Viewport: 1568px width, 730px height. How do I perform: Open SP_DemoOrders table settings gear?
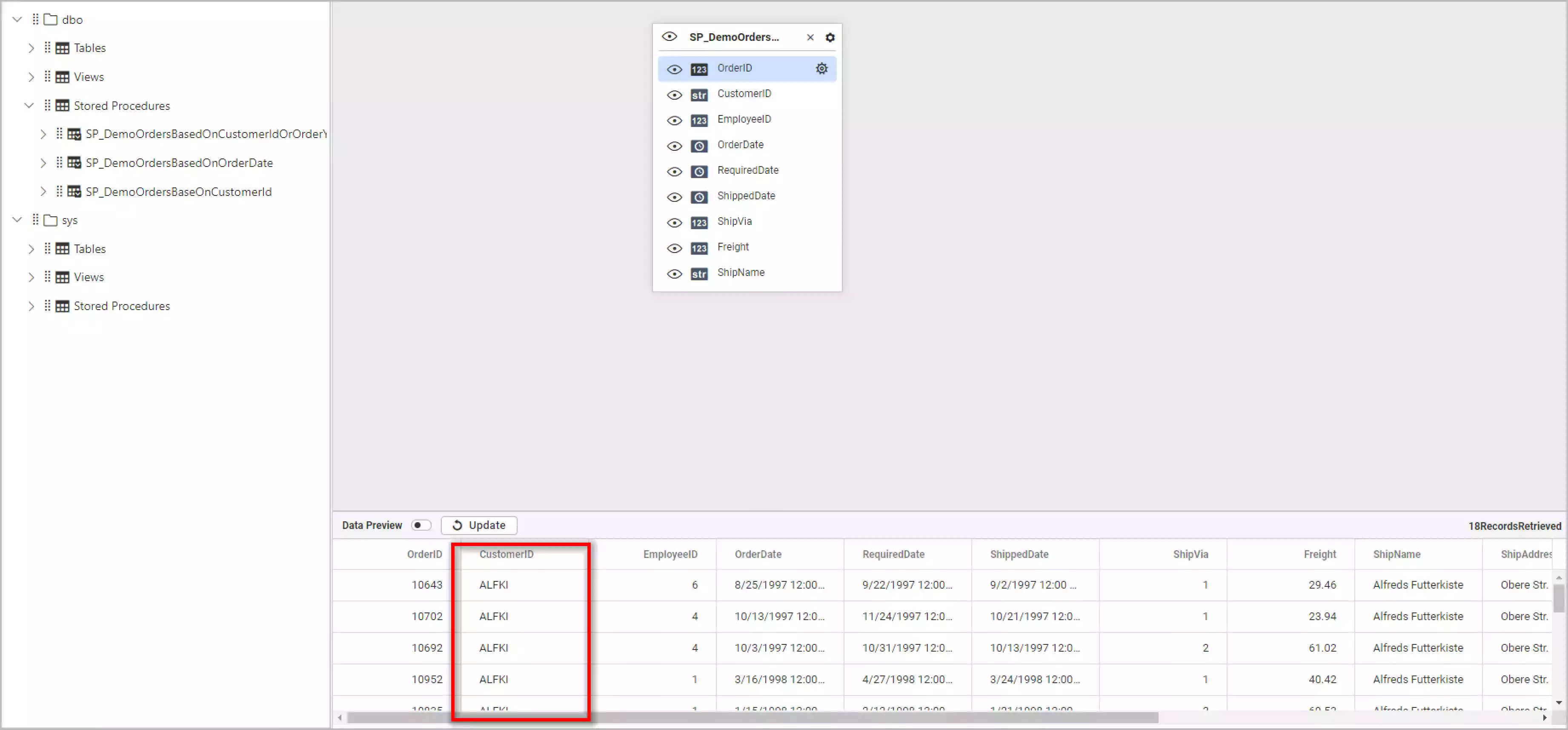830,37
